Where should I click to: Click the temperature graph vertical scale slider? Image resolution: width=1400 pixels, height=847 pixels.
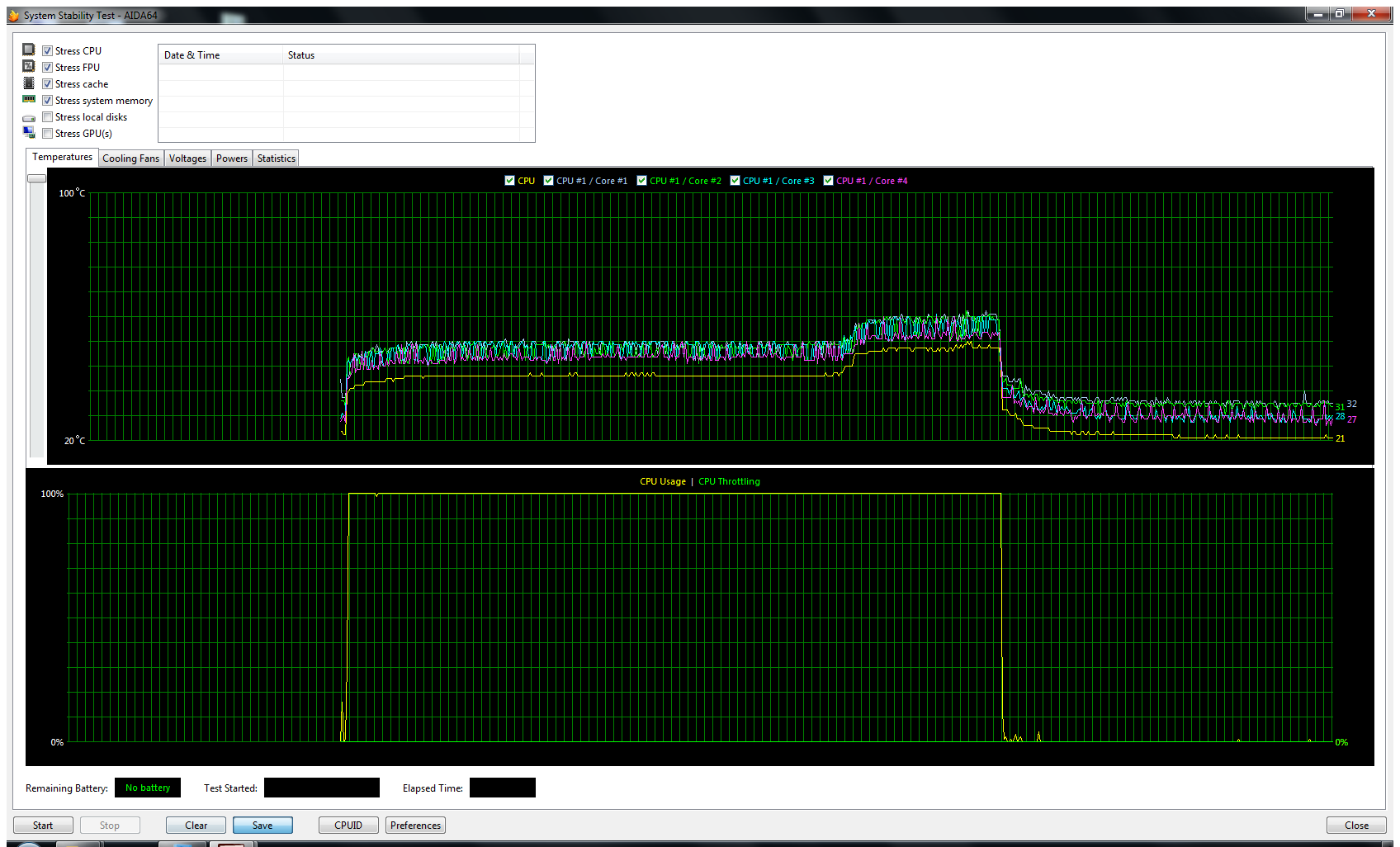[36, 178]
